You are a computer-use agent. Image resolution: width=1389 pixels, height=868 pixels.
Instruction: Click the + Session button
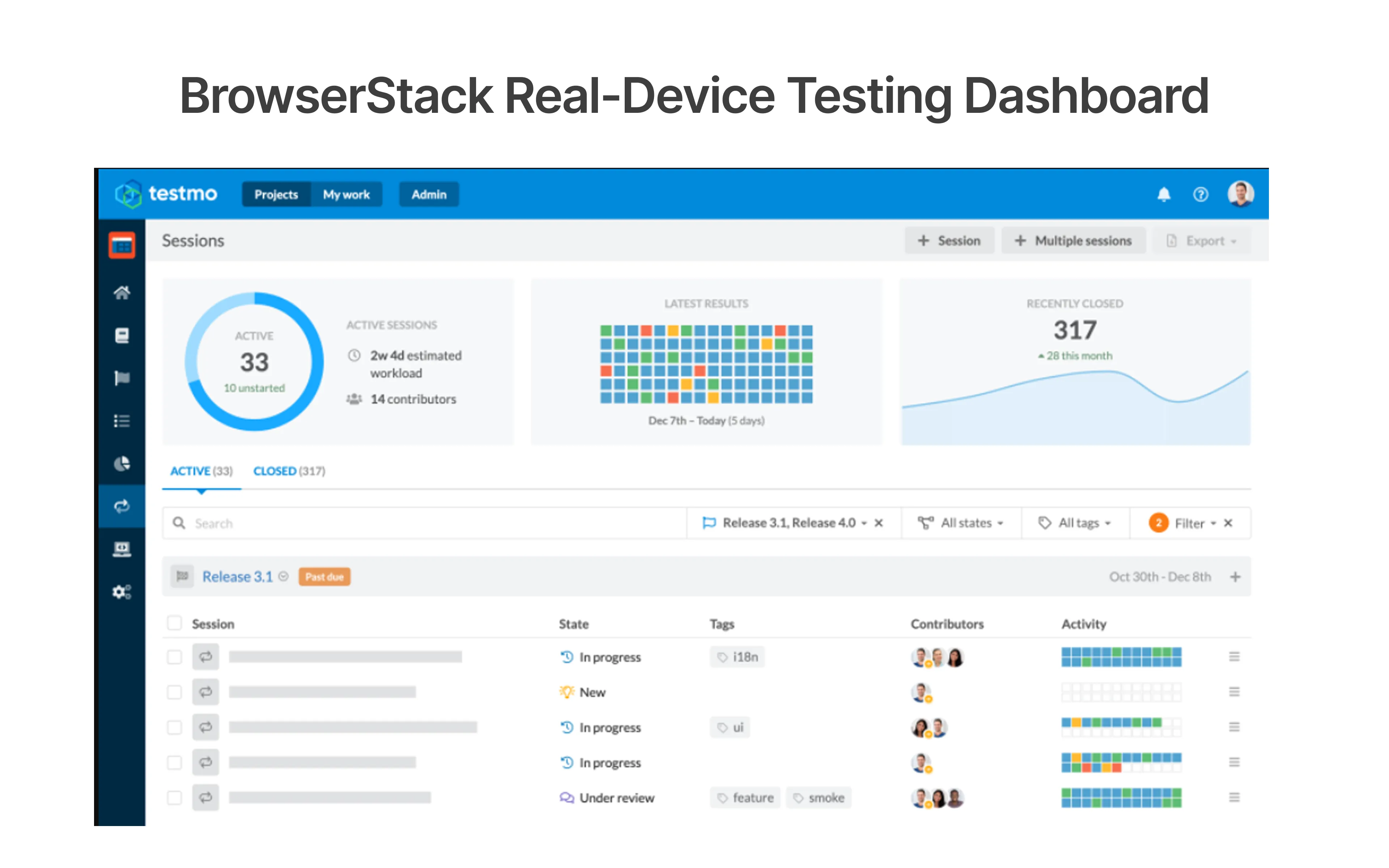pos(950,241)
